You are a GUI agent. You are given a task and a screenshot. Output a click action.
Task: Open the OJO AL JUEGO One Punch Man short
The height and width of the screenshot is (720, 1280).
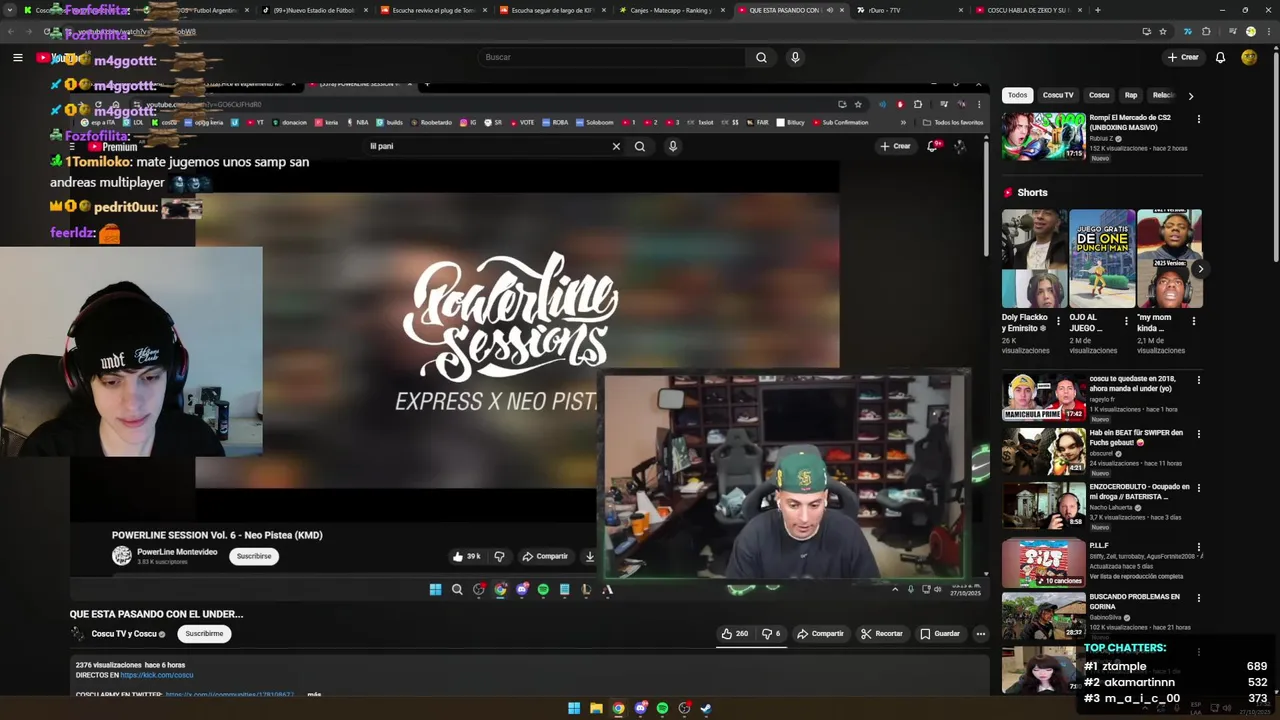[1102, 259]
